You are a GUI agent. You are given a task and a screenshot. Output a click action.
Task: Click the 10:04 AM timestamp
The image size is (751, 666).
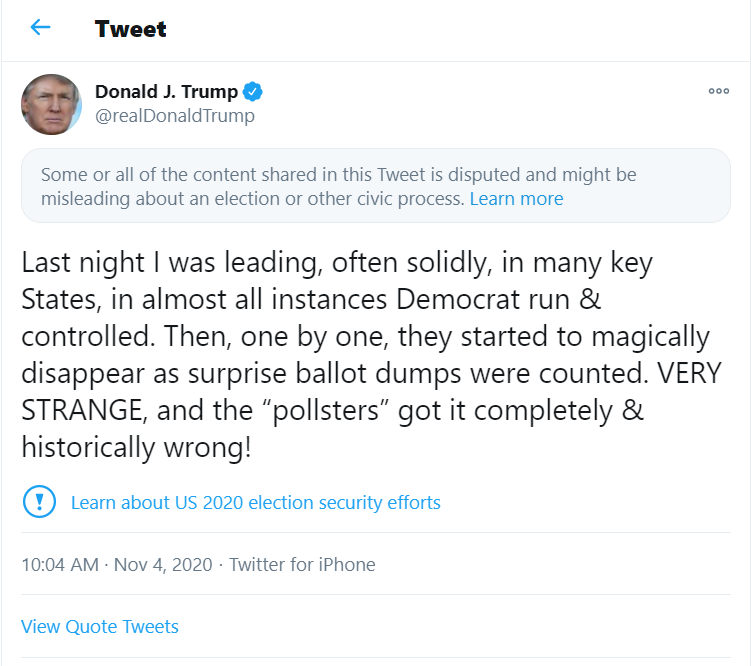click(x=60, y=565)
